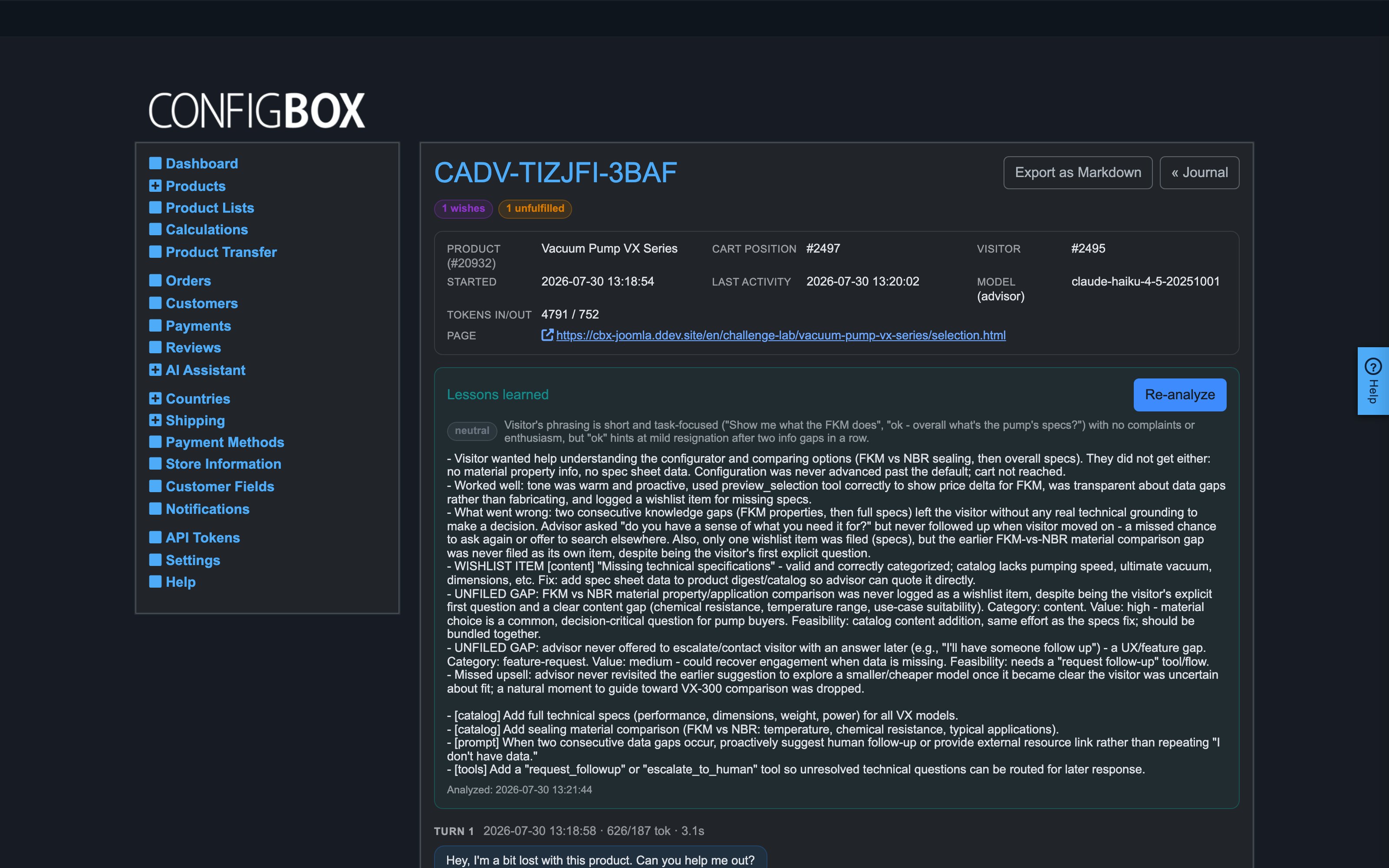Return to Journal via « Journal button
Viewport: 1389px width, 868px height.
click(x=1200, y=172)
